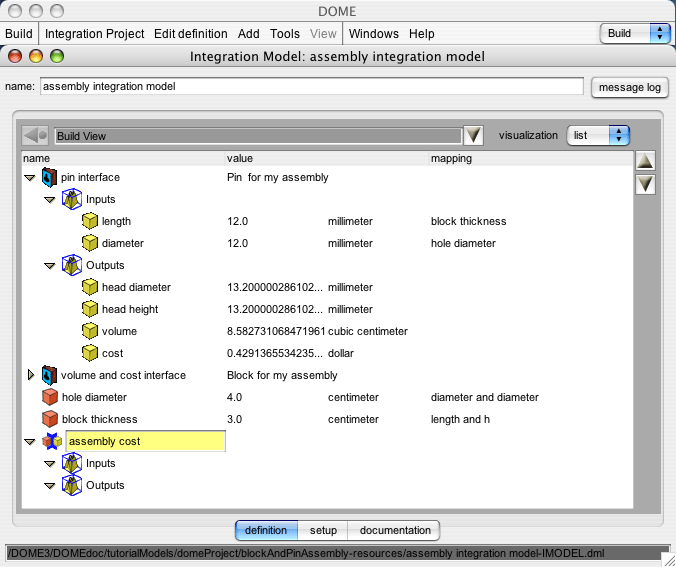Click the value column header

pyautogui.click(x=327, y=158)
